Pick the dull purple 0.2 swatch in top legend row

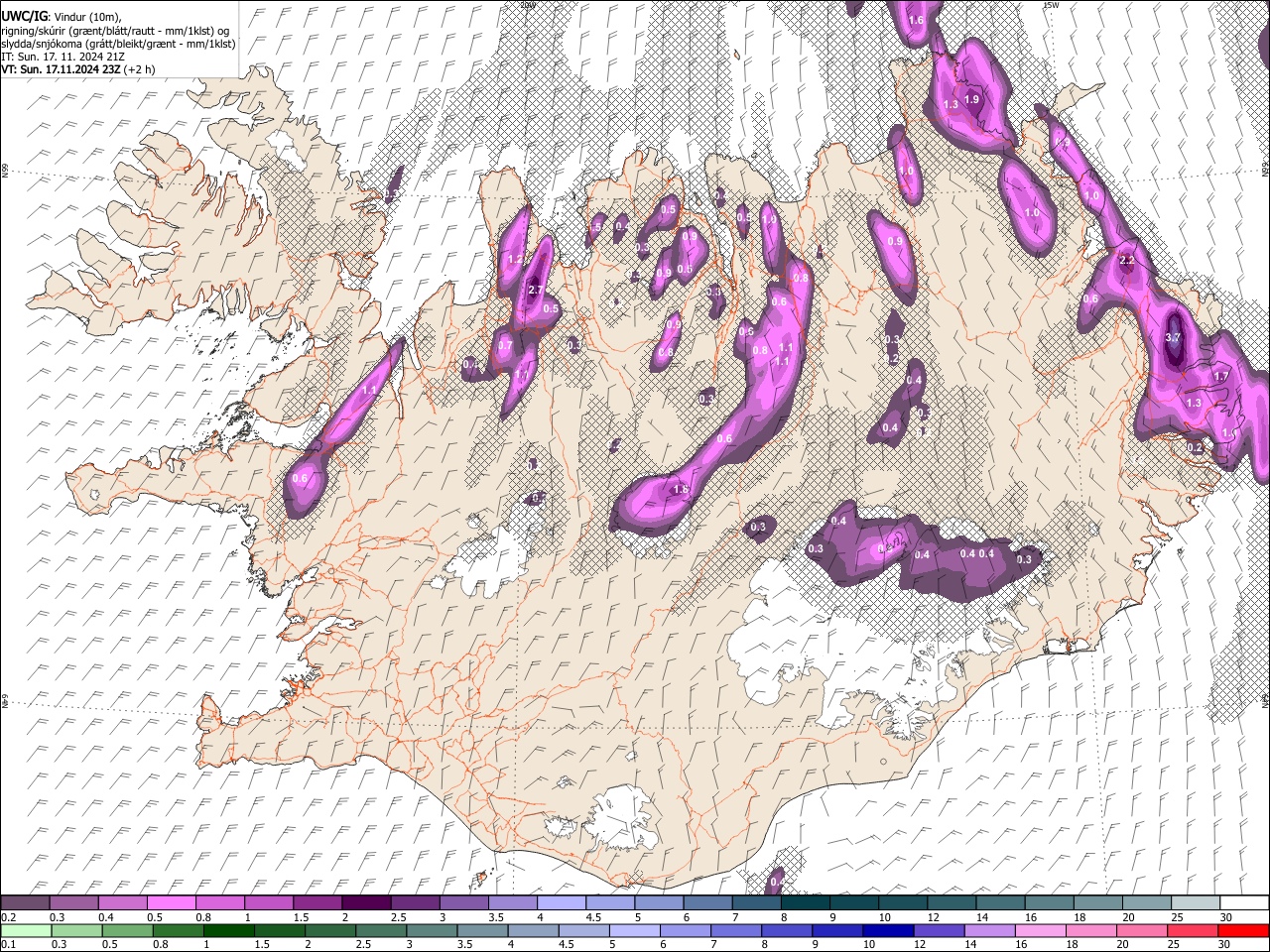tap(24, 902)
